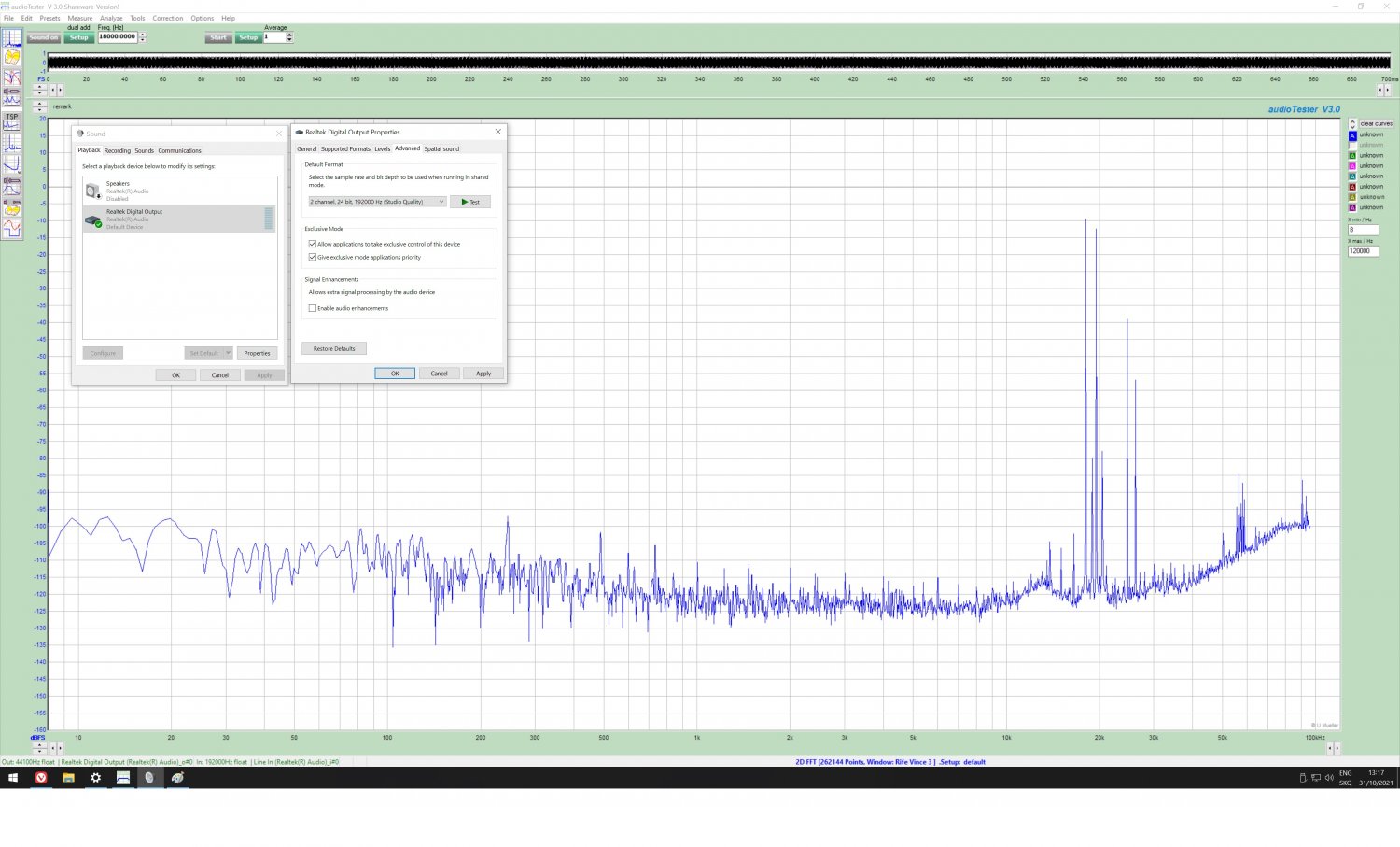Select the red and blue frequency curves tool
1400x847 pixels.
(x=12, y=78)
